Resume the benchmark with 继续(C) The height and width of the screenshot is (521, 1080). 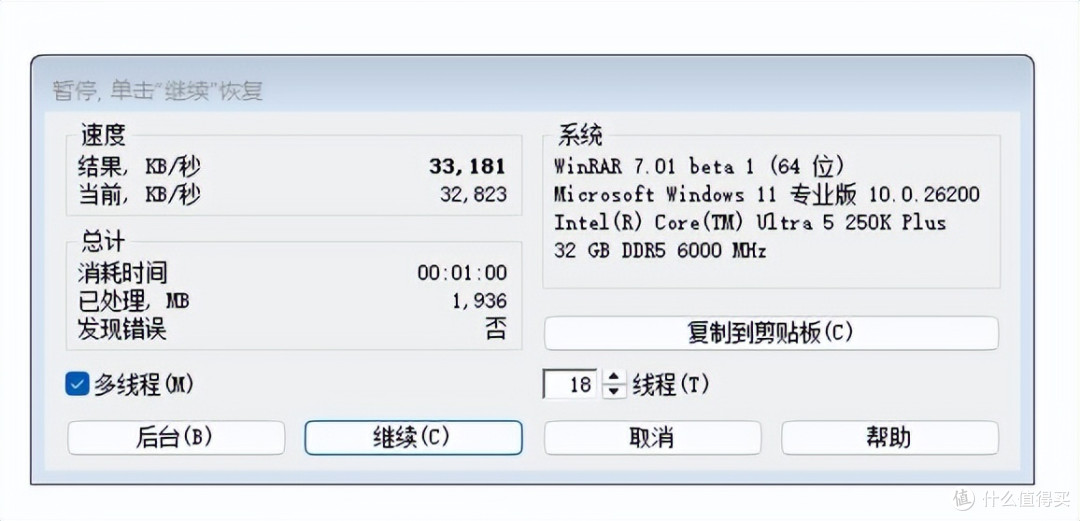(x=413, y=438)
